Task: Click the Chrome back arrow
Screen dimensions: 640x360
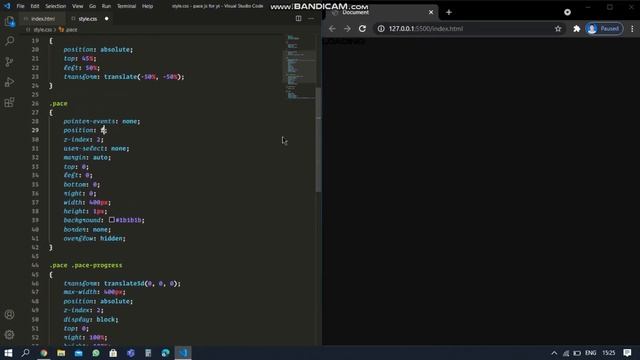Action: tap(332, 29)
